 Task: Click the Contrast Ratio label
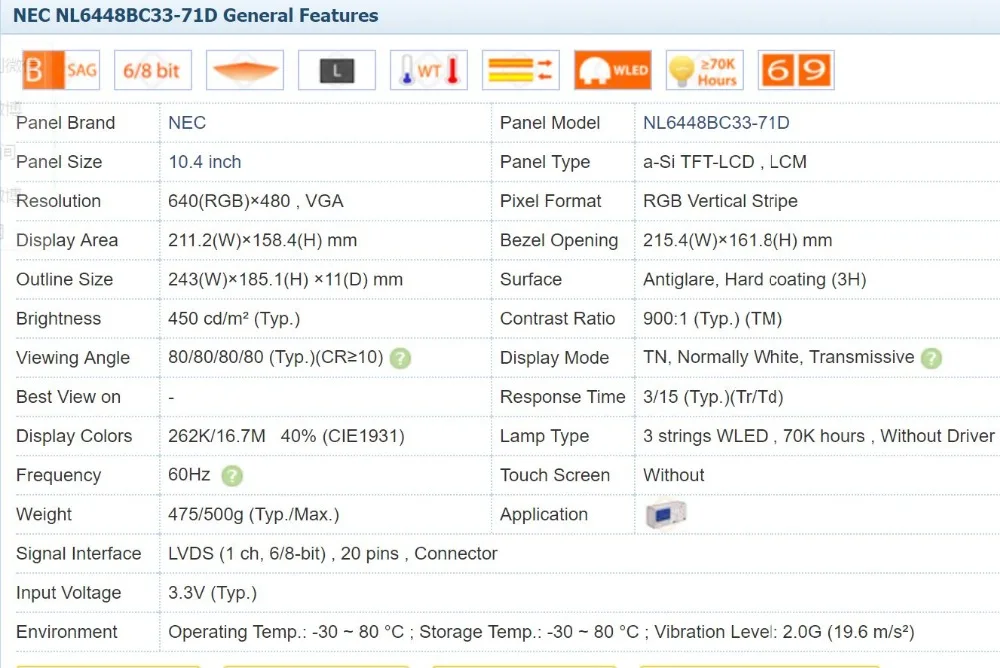[x=557, y=318]
